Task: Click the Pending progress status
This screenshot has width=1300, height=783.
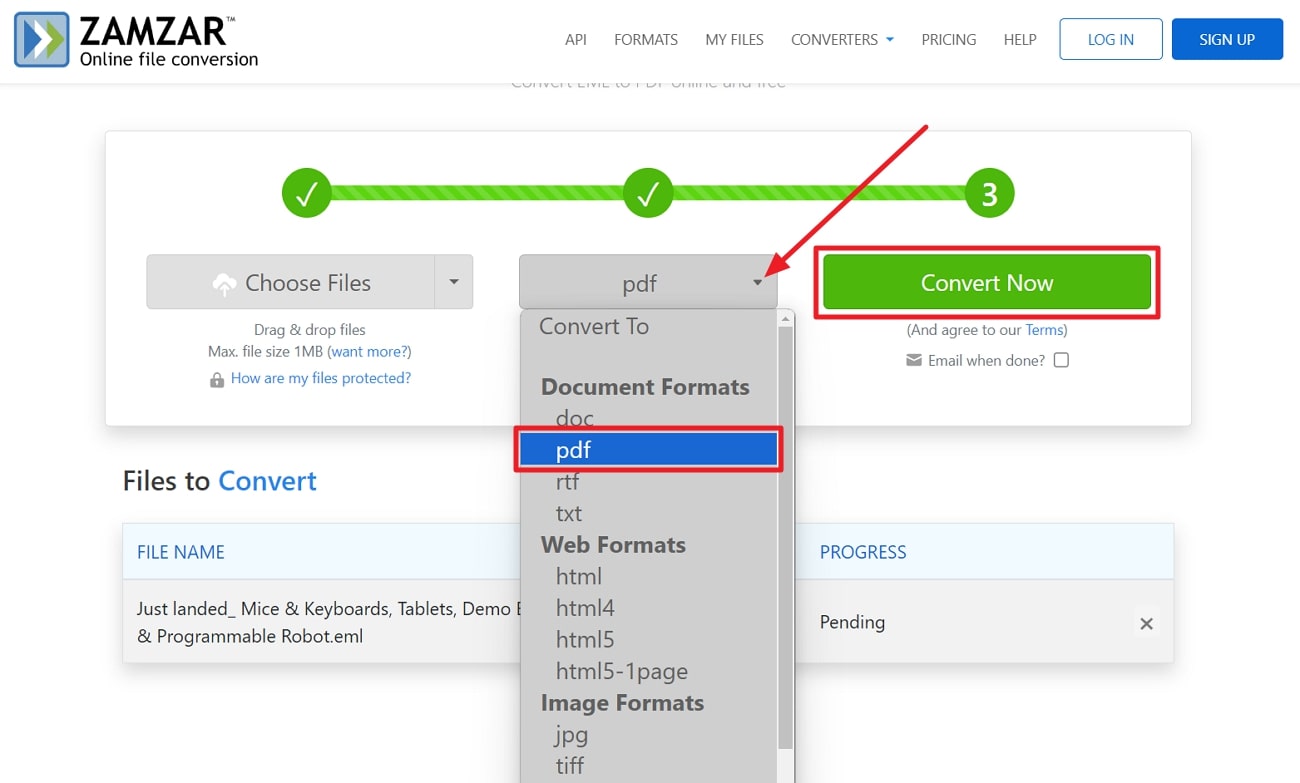Action: tap(852, 622)
